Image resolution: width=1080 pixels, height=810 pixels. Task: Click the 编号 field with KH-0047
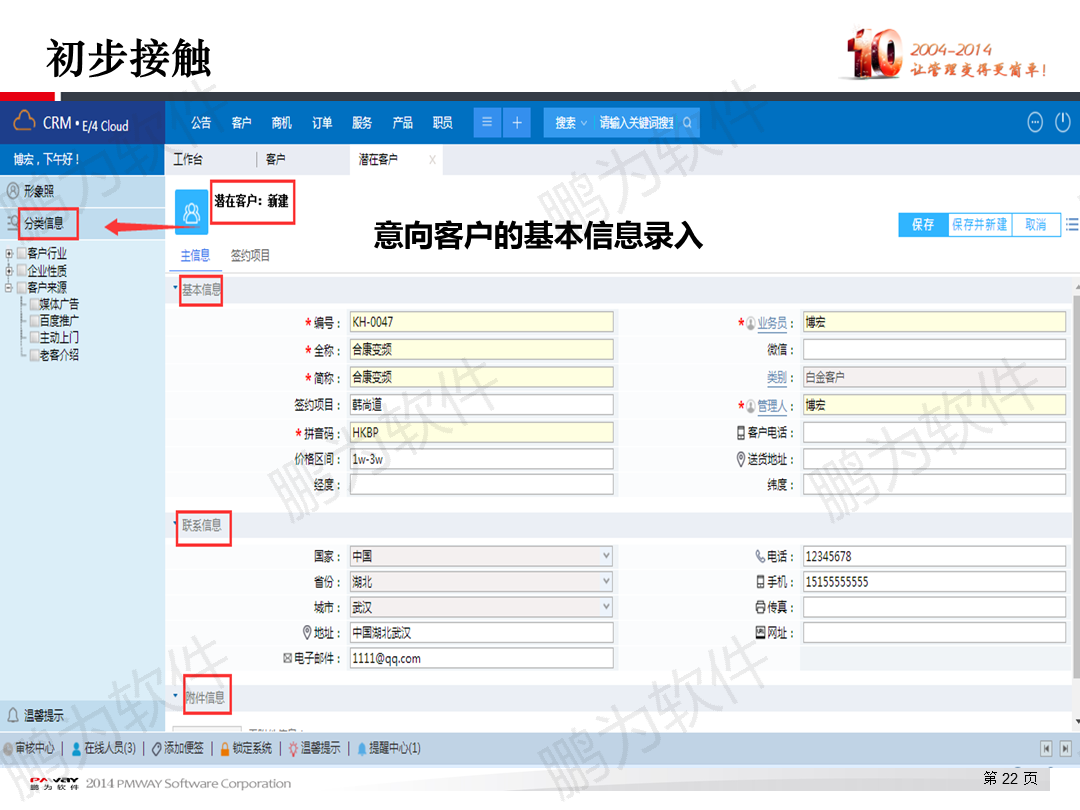click(481, 322)
